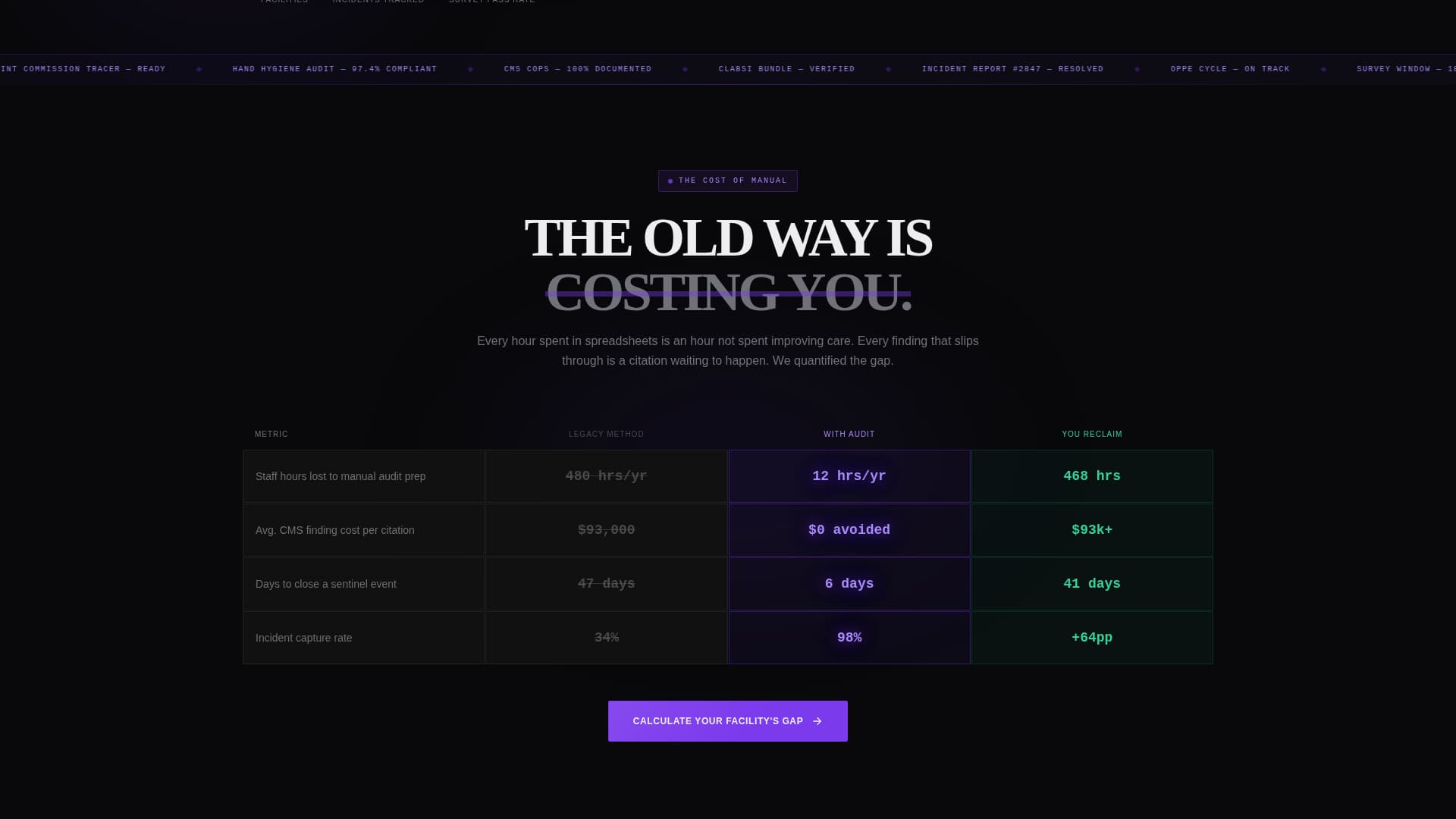
Task: Select the 98% incident capture cell
Action: tap(849, 637)
